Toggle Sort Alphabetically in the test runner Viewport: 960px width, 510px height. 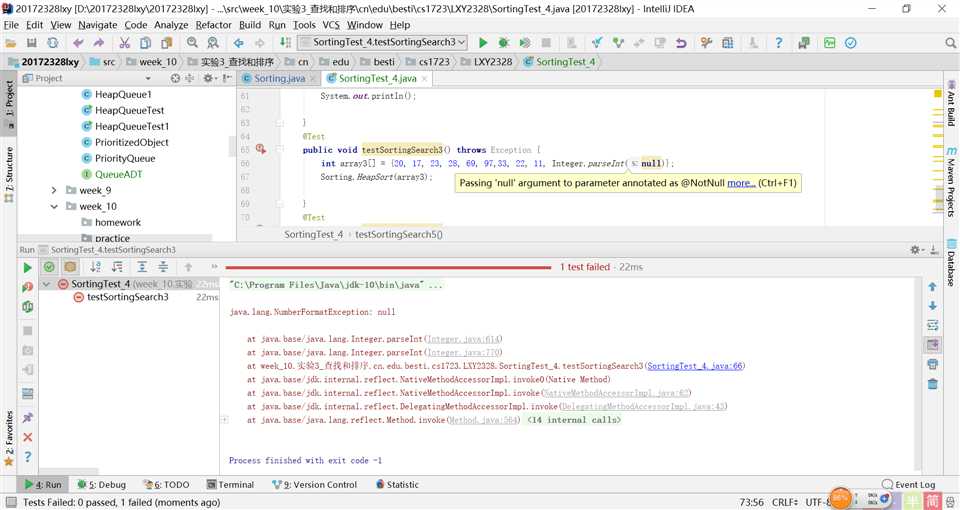coord(96,266)
